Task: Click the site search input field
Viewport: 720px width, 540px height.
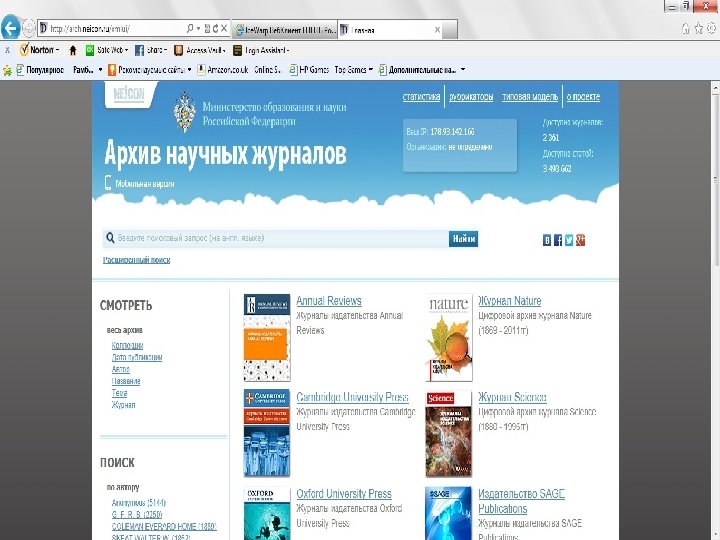Action: [276, 238]
